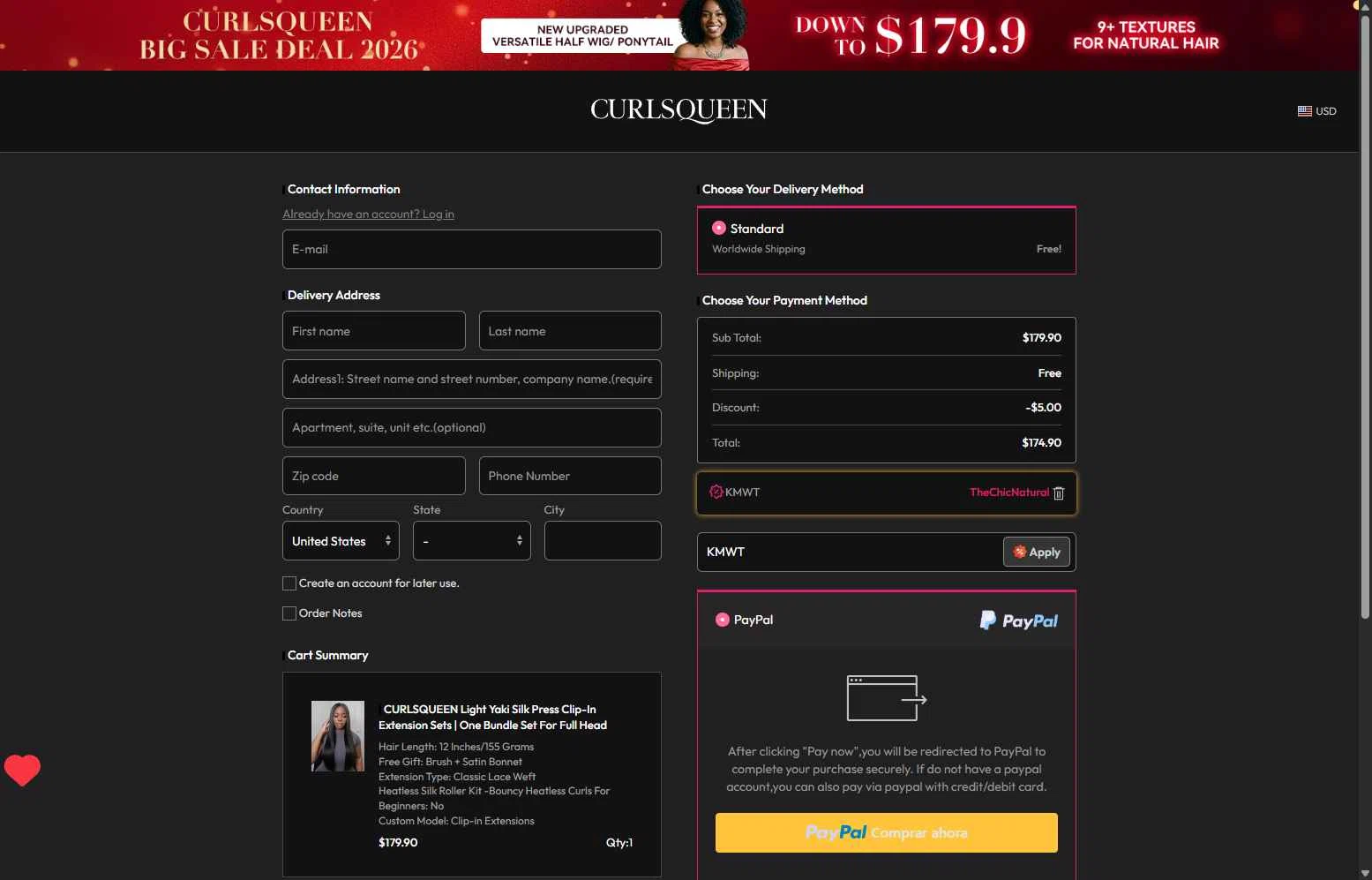
Task: Click the browser redirect illustration icon
Action: tap(887, 698)
